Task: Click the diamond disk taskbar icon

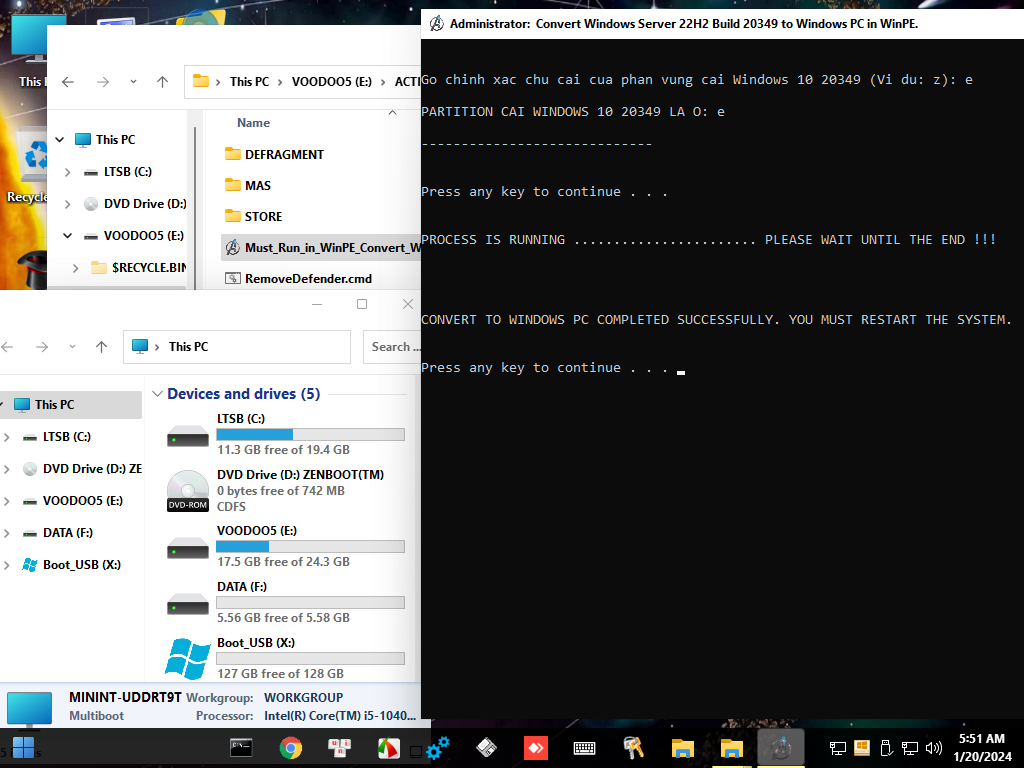Action: point(487,748)
